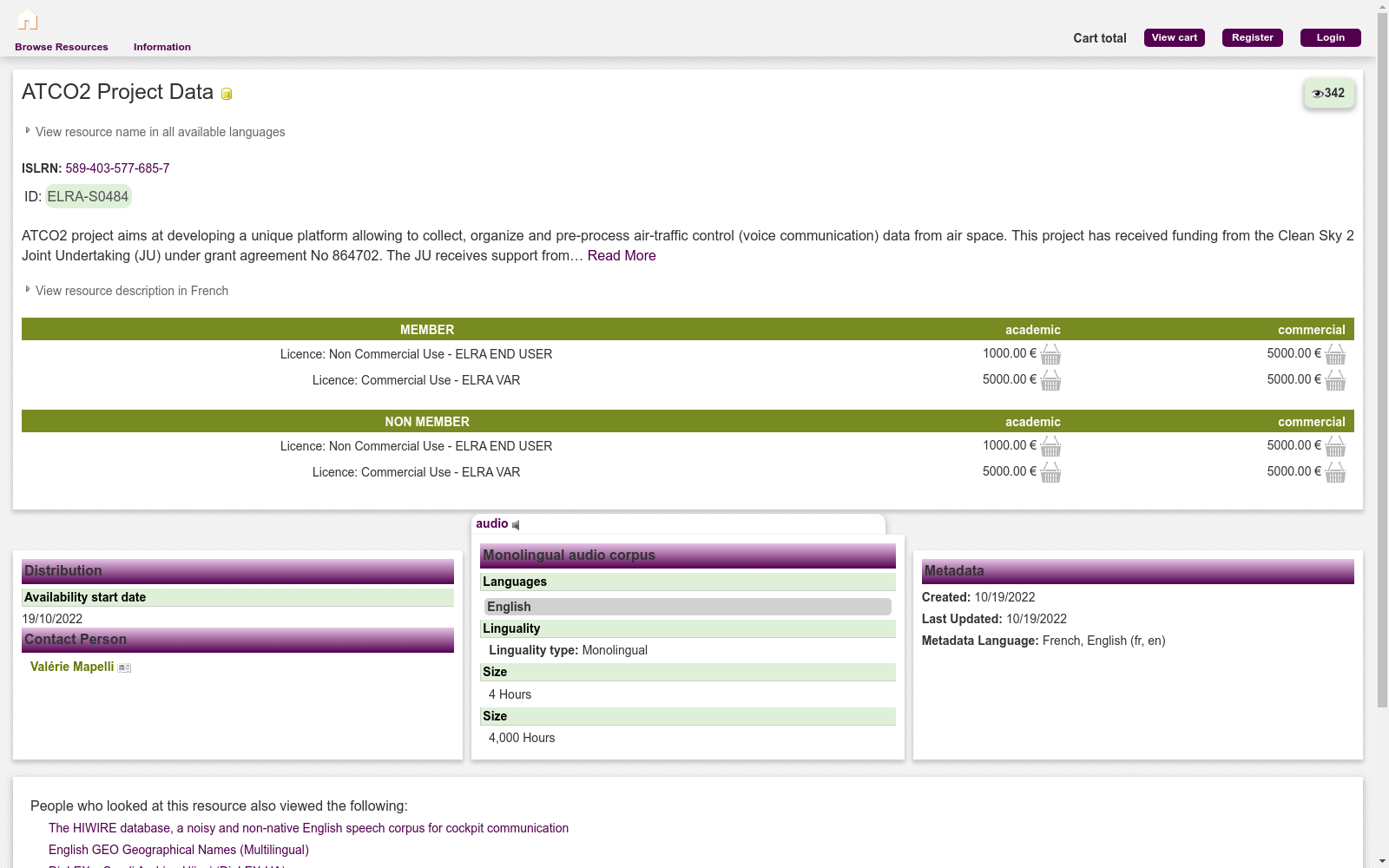Click the availability date 19/10/2022
This screenshot has width=1389, height=868.
coord(52,619)
